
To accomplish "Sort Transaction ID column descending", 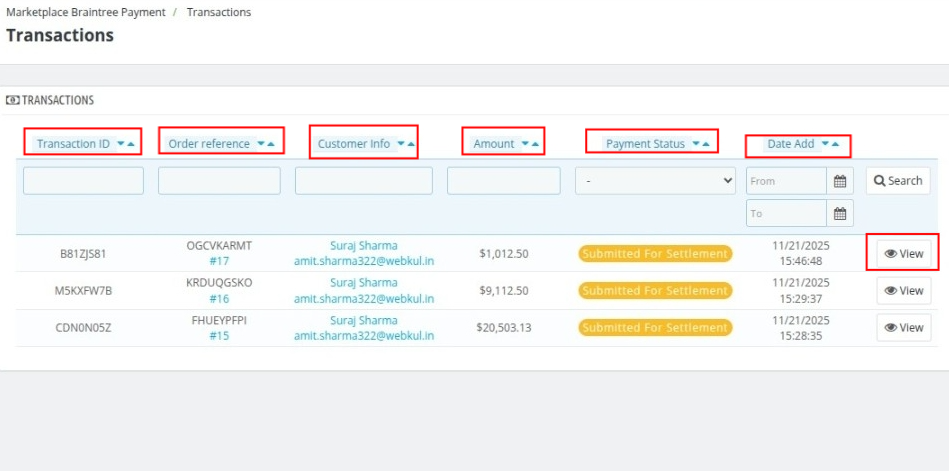I will (x=120, y=144).
